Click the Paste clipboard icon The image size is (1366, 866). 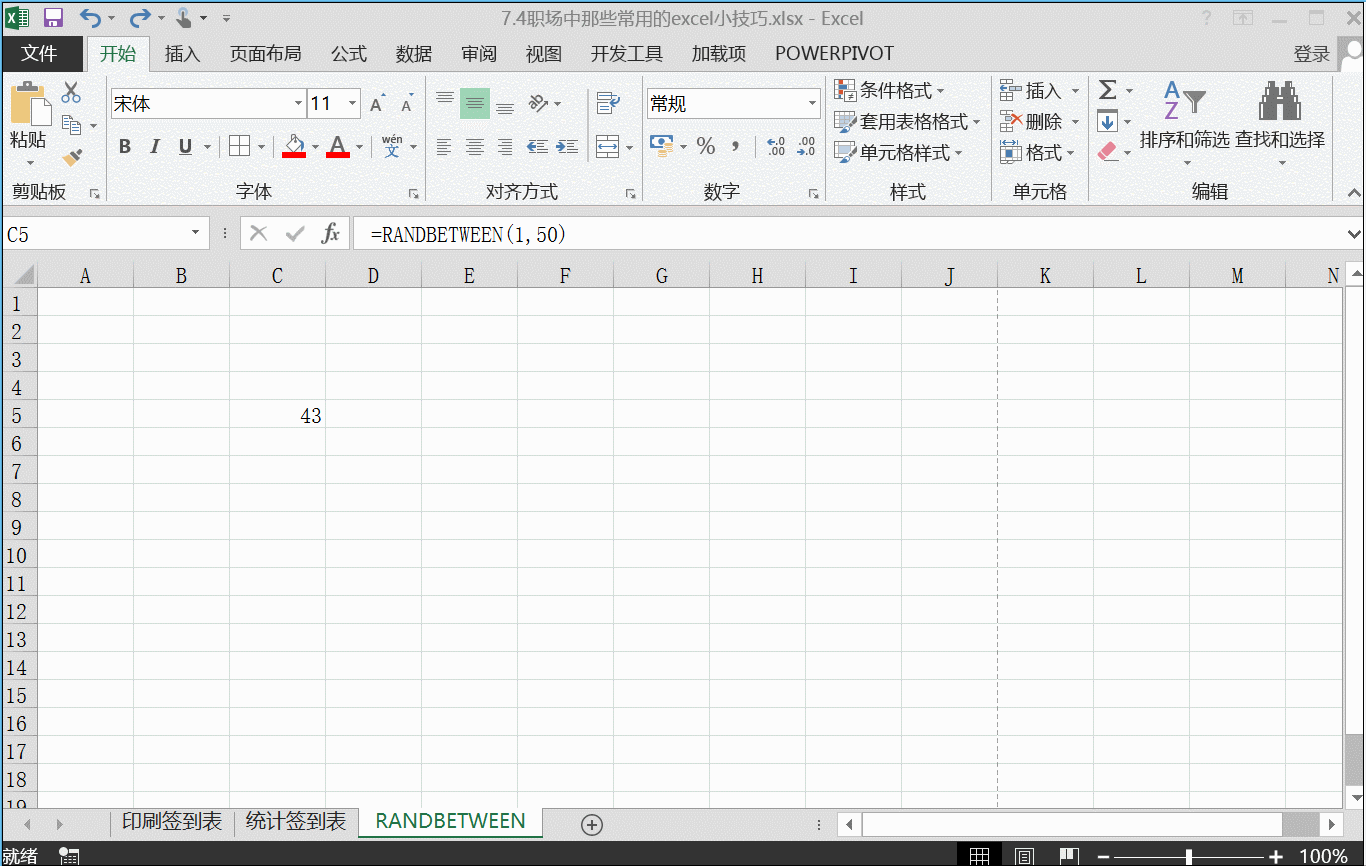click(x=29, y=104)
